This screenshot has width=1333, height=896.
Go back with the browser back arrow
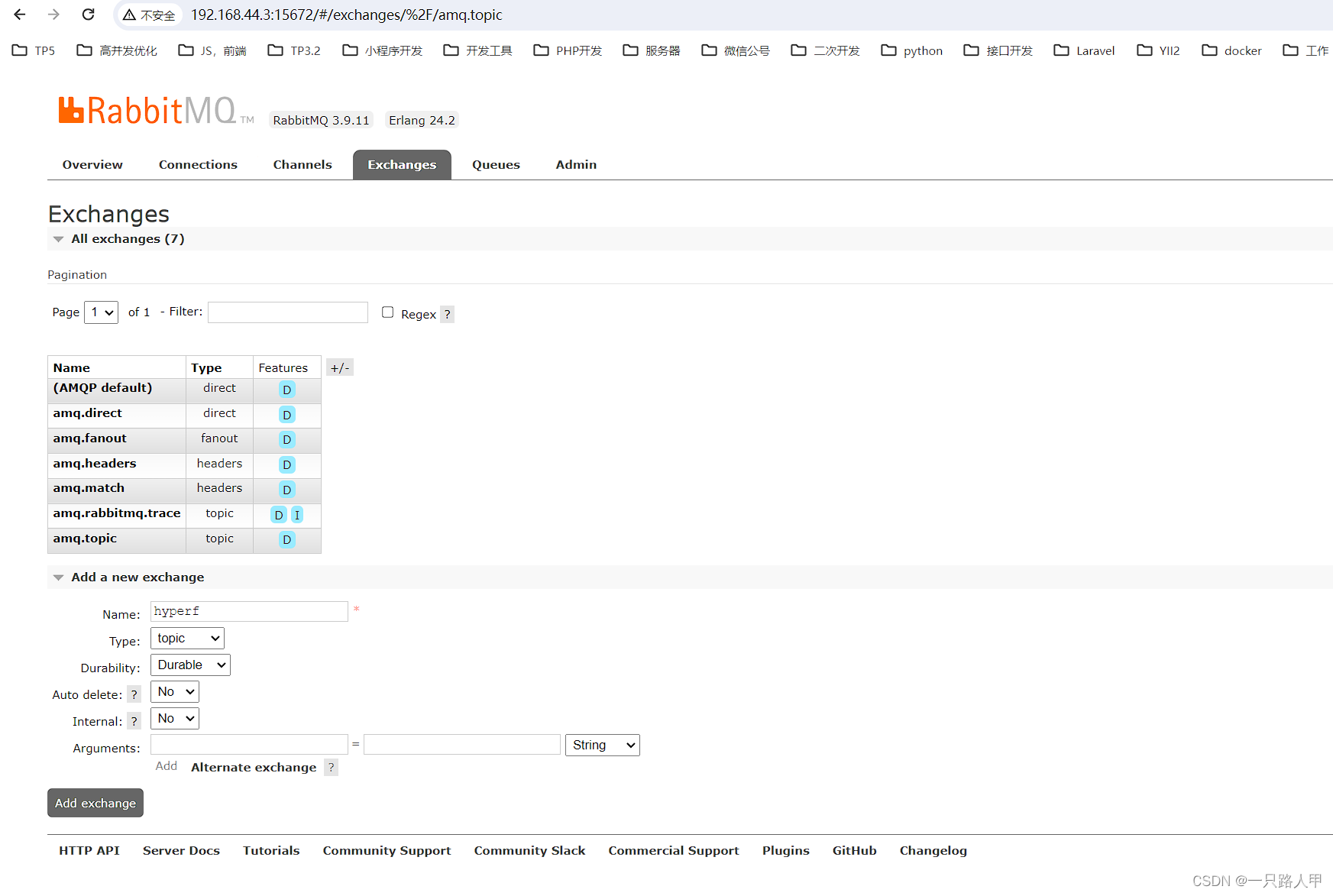(20, 15)
